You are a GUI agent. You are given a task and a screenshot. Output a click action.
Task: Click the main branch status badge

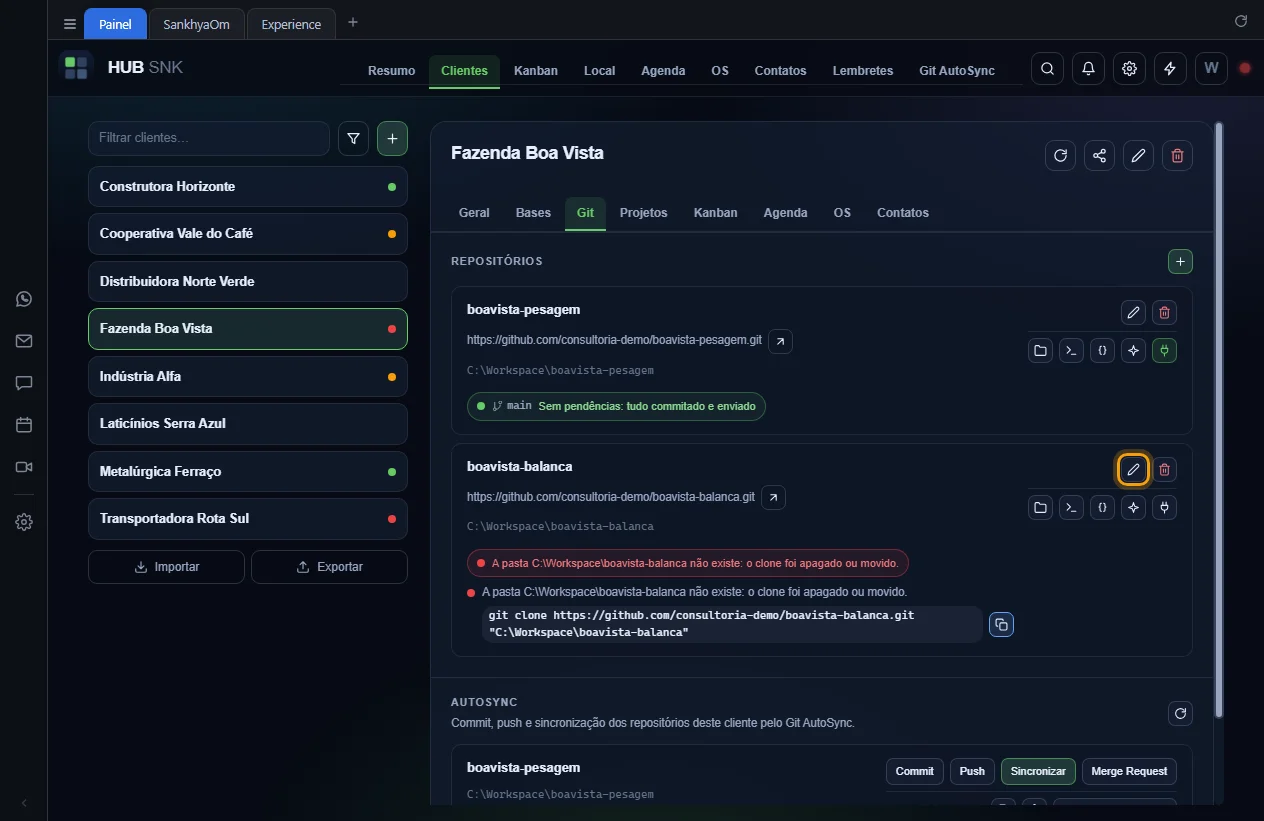click(616, 406)
